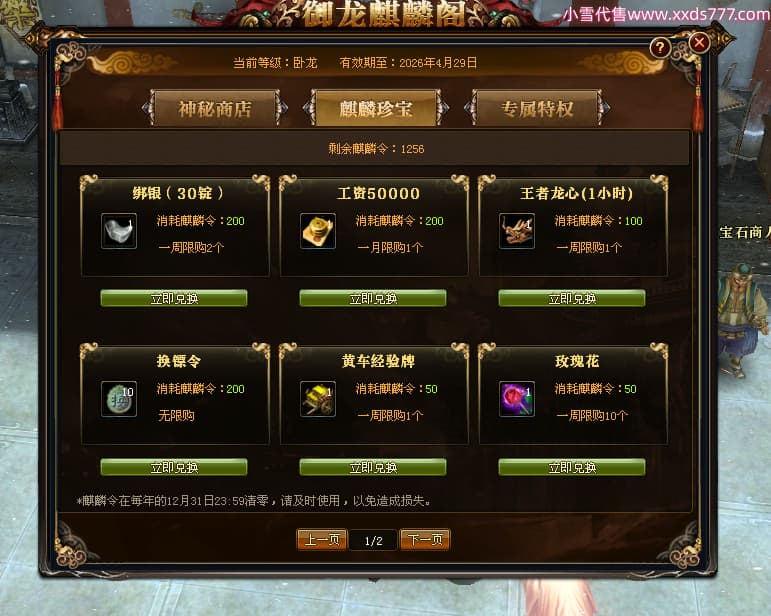Redeem 黄车经验牌 with 立即兑换 button
Viewport: 771px width, 616px height.
pos(373,467)
